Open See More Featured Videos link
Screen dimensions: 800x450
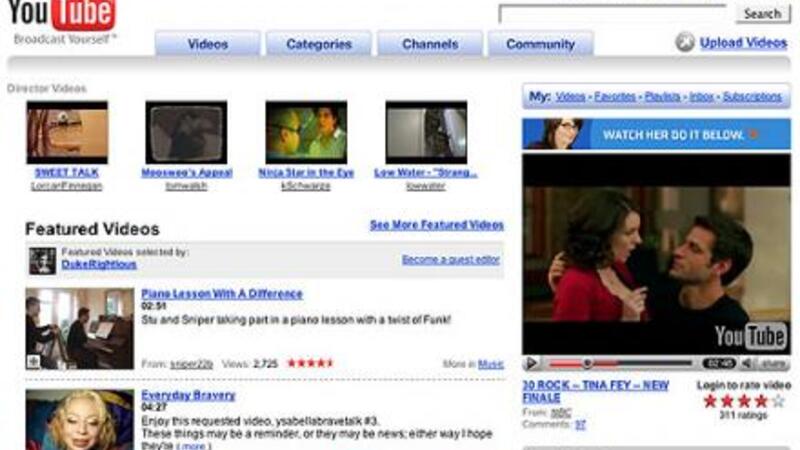coord(436,225)
